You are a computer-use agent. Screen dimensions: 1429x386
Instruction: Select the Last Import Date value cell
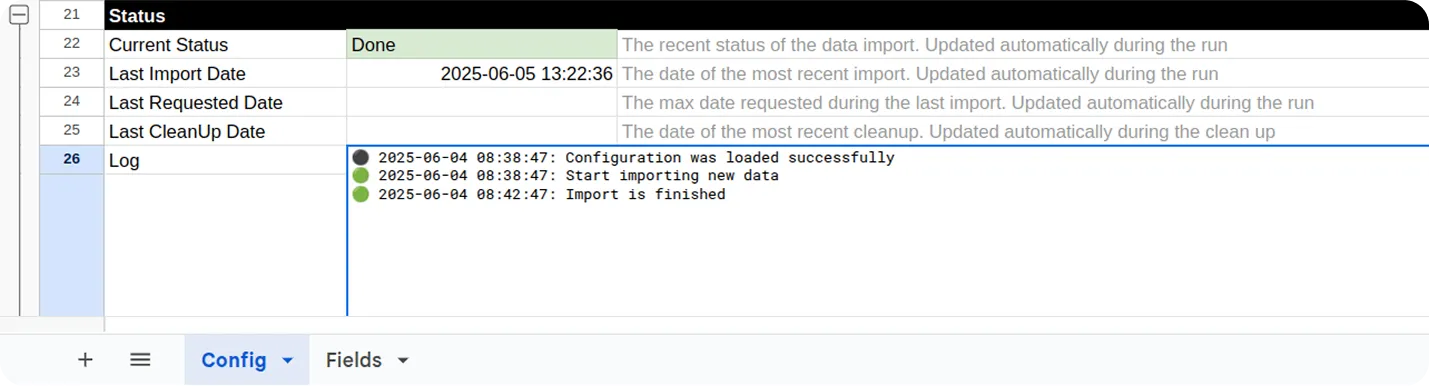tap(482, 74)
